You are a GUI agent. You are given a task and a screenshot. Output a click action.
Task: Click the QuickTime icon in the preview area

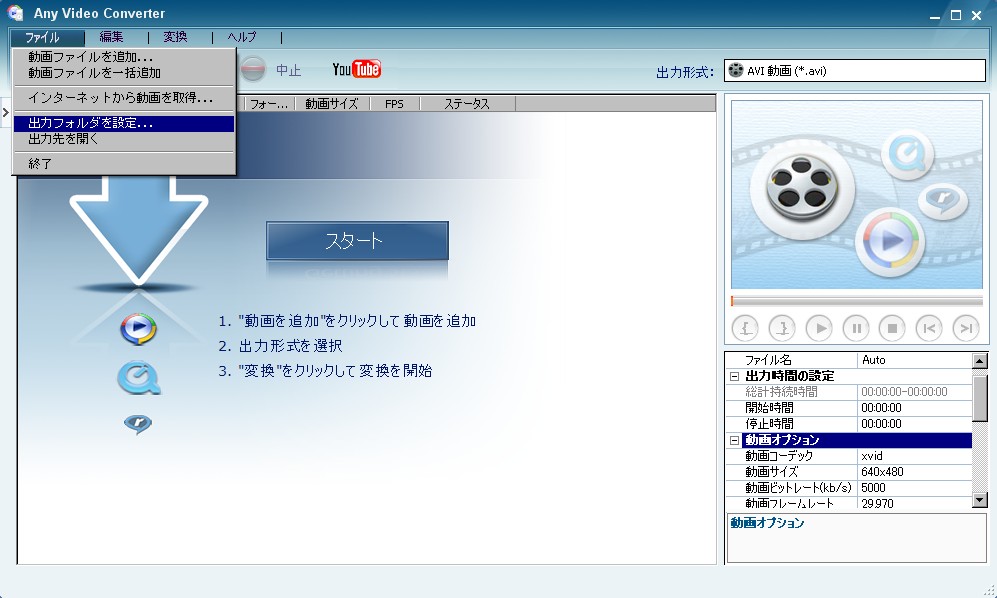(x=907, y=155)
